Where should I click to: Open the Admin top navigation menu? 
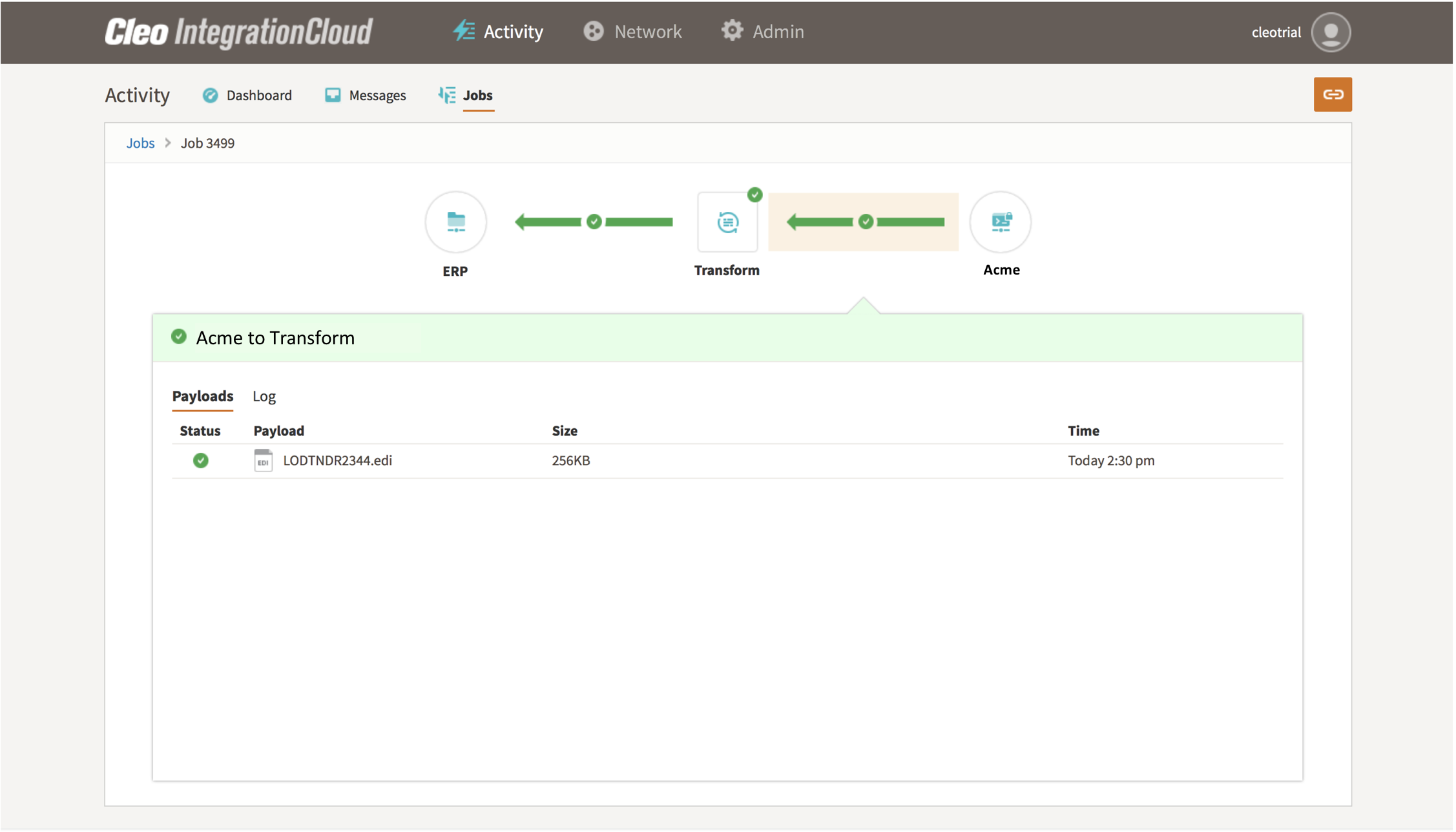pyautogui.click(x=762, y=32)
